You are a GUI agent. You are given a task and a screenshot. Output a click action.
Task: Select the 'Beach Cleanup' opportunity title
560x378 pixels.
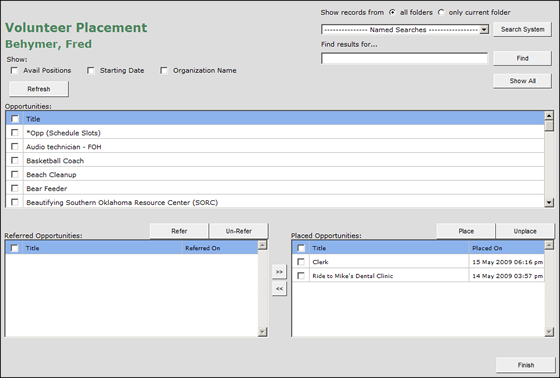[x=51, y=175]
